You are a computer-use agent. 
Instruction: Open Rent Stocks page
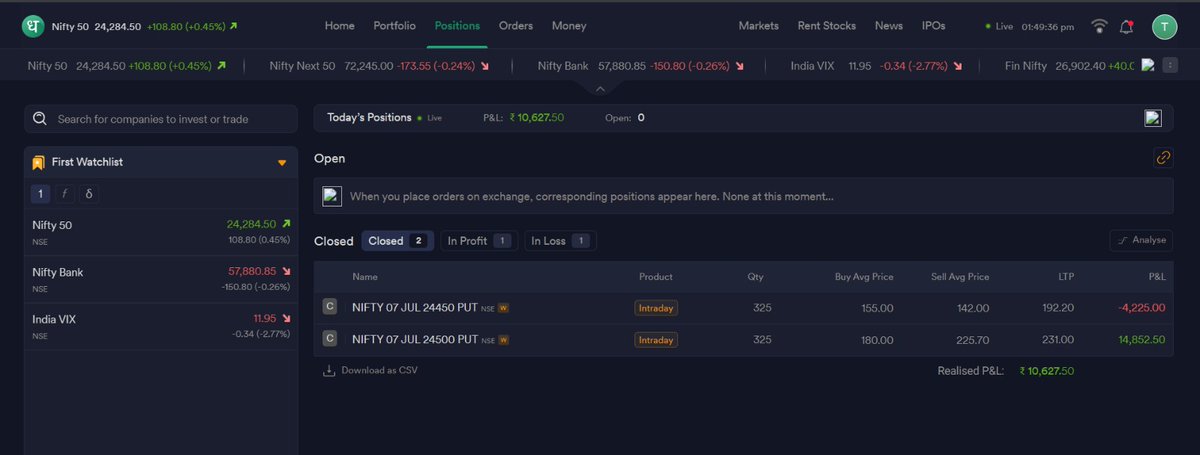click(827, 26)
